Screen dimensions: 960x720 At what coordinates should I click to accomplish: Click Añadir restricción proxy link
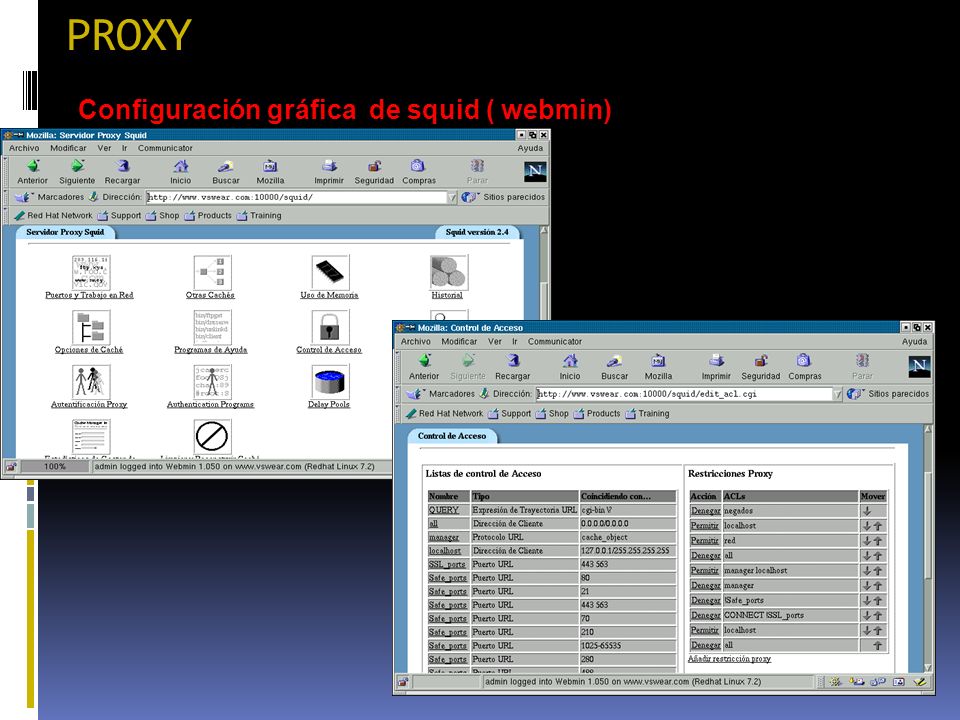coord(729,659)
